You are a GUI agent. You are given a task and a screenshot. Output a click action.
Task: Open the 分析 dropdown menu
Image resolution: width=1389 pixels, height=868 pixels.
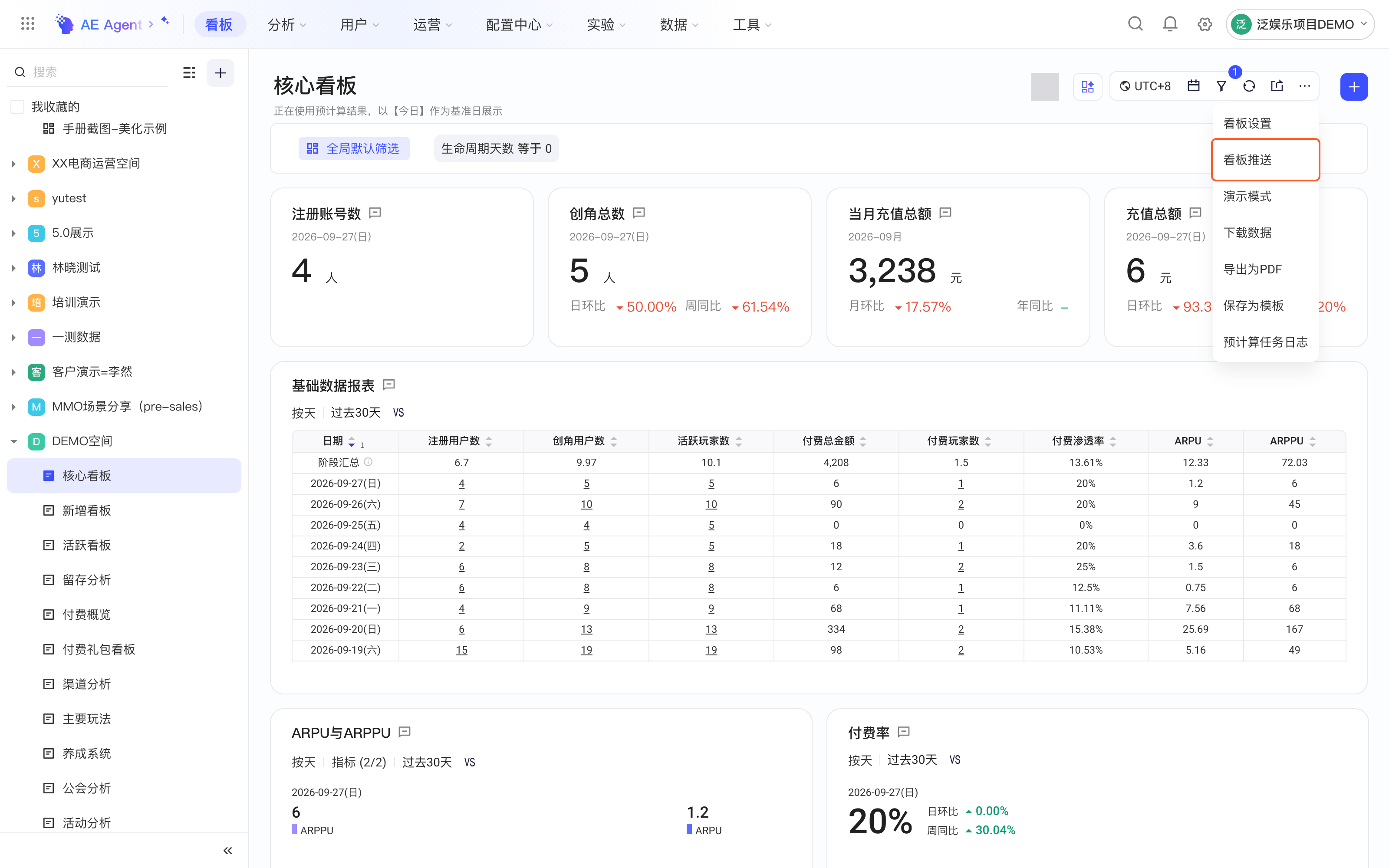pos(286,25)
